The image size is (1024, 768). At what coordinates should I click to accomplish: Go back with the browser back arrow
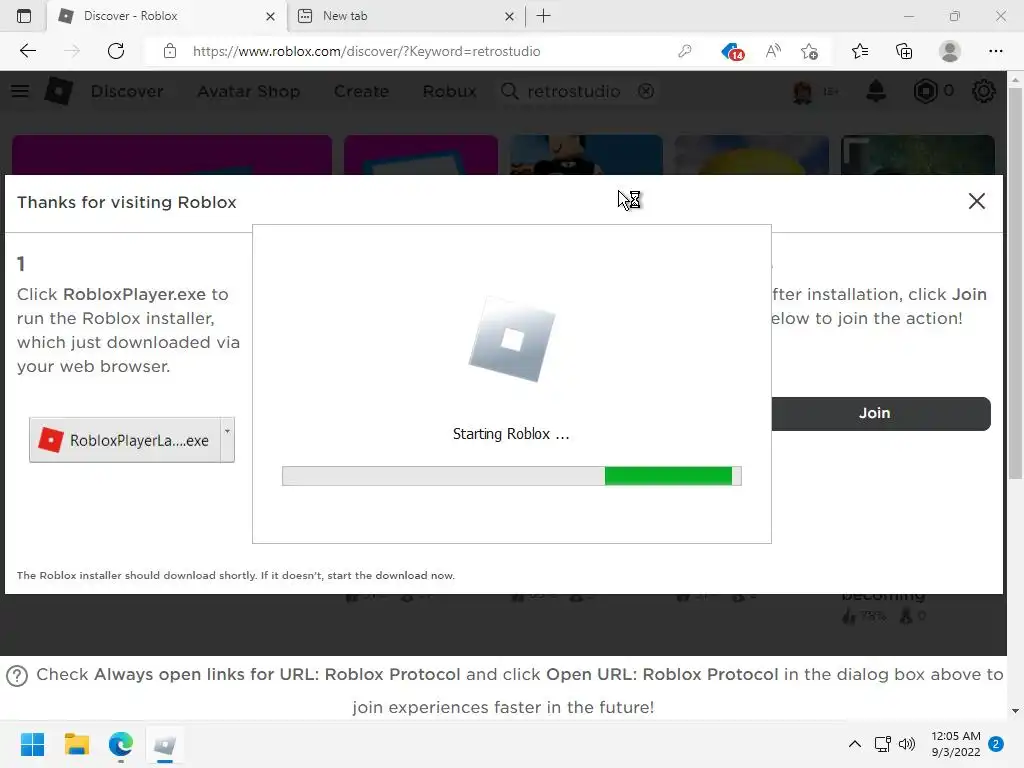coord(27,51)
